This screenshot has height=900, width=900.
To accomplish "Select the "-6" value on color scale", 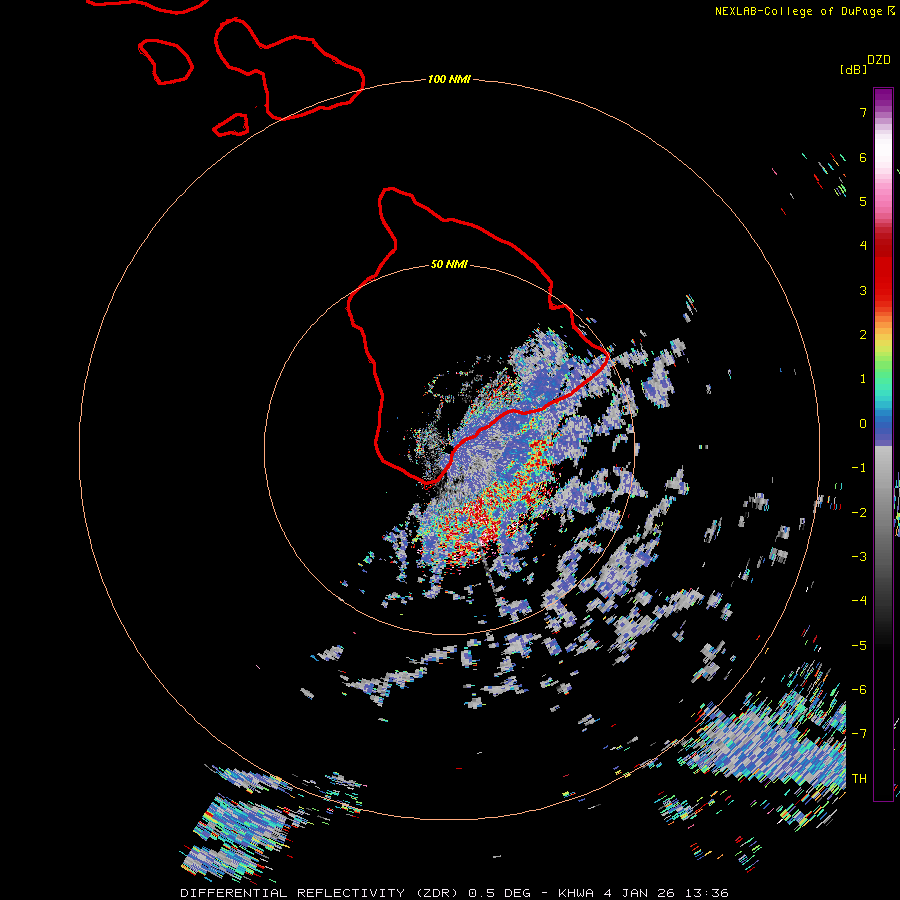I will coord(859,690).
